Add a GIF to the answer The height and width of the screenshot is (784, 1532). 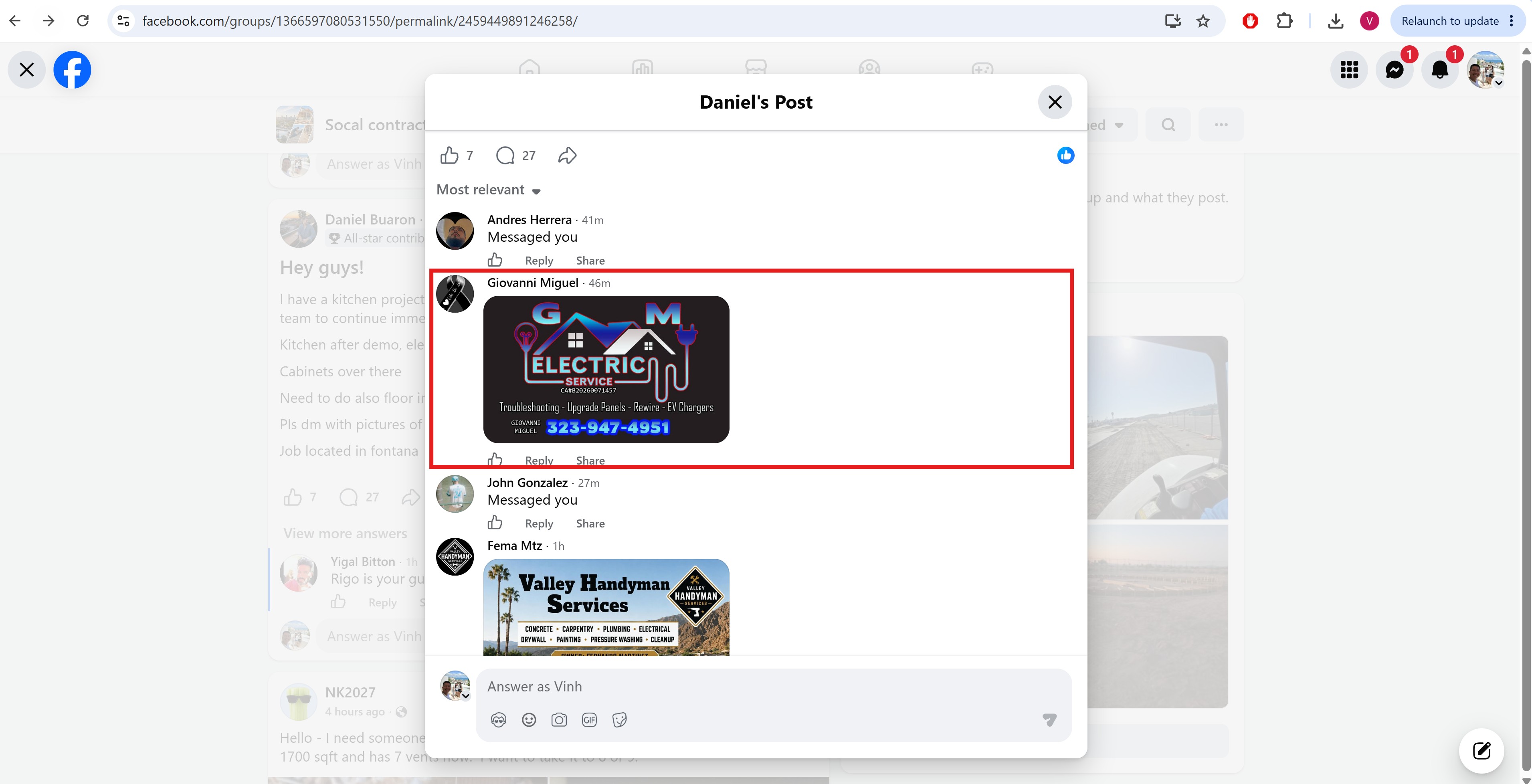tap(589, 720)
